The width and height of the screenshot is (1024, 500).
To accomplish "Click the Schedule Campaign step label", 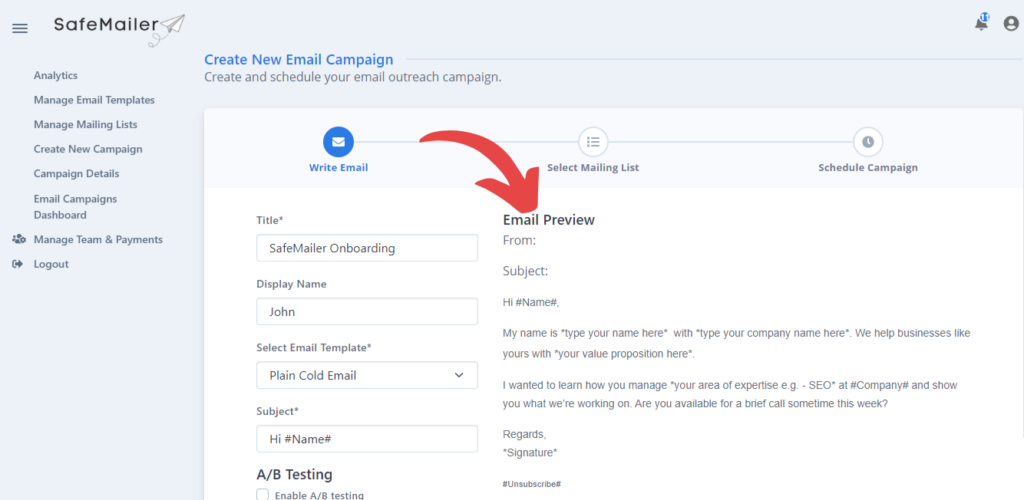I will pyautogui.click(x=868, y=168).
